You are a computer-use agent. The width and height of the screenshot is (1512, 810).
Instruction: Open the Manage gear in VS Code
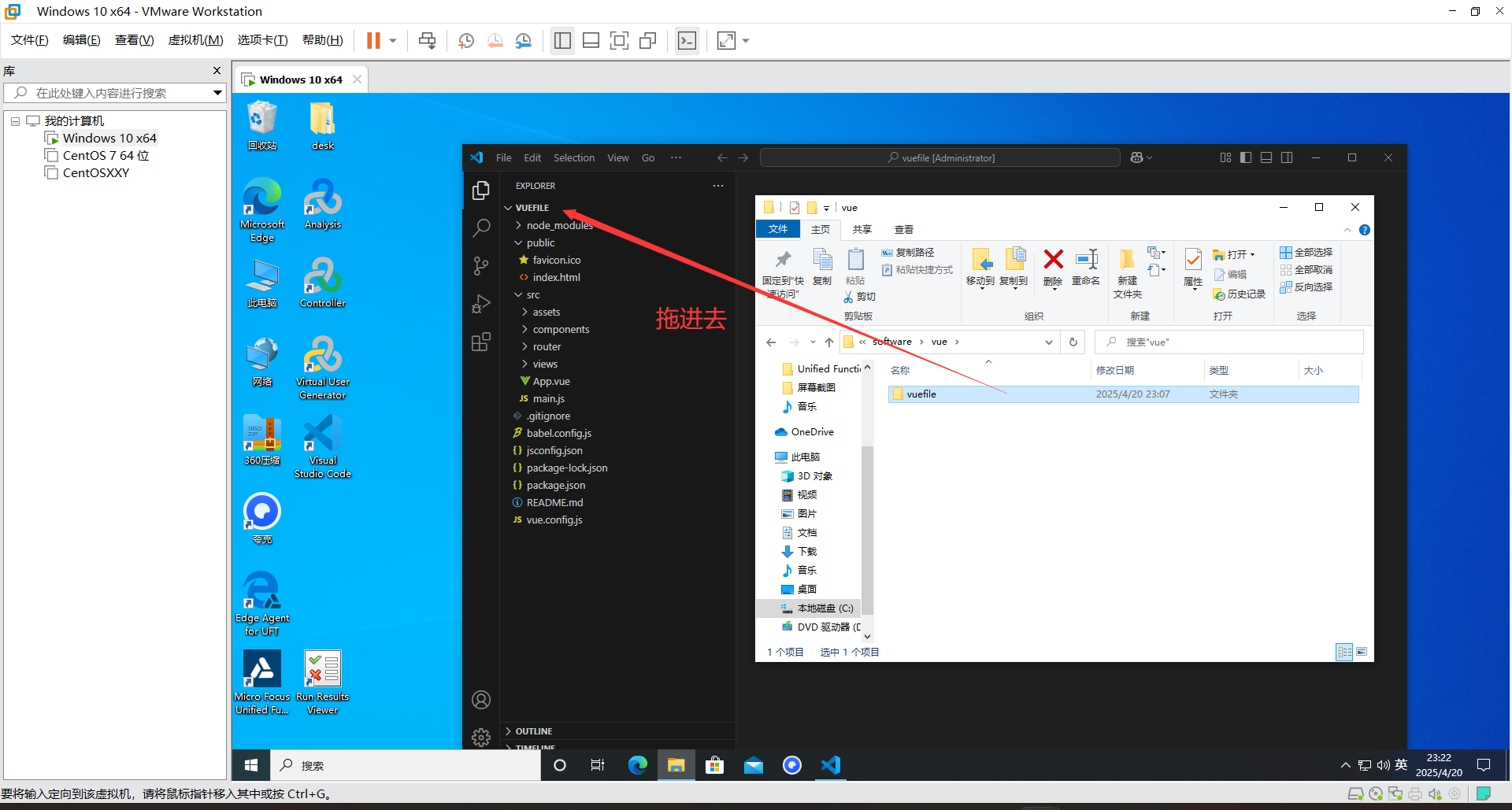pos(481,737)
